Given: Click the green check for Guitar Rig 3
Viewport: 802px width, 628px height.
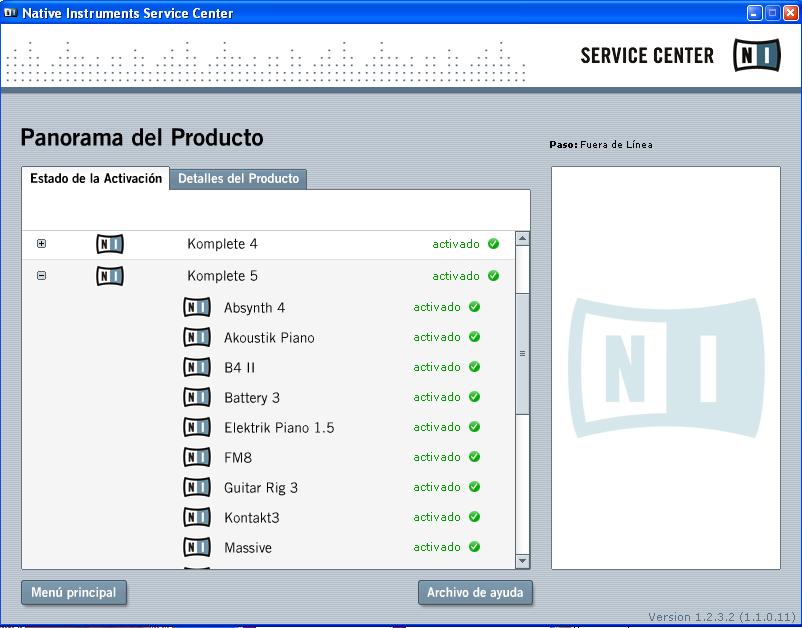Looking at the screenshot, I should (475, 487).
